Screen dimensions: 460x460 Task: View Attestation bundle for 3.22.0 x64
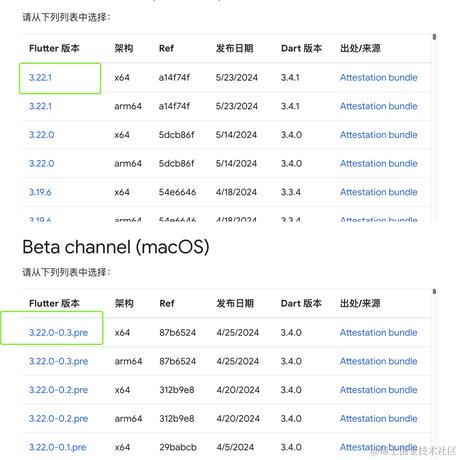tap(379, 135)
